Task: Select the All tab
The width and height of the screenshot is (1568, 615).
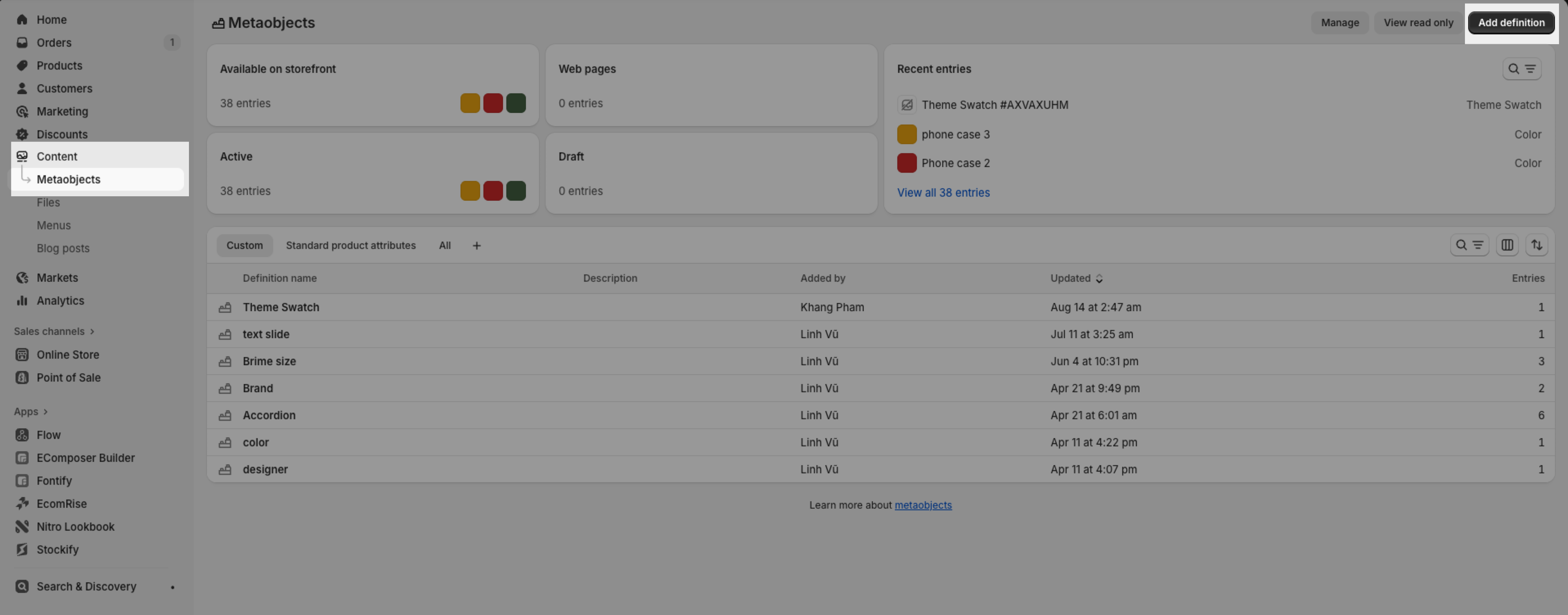Action: pos(444,246)
